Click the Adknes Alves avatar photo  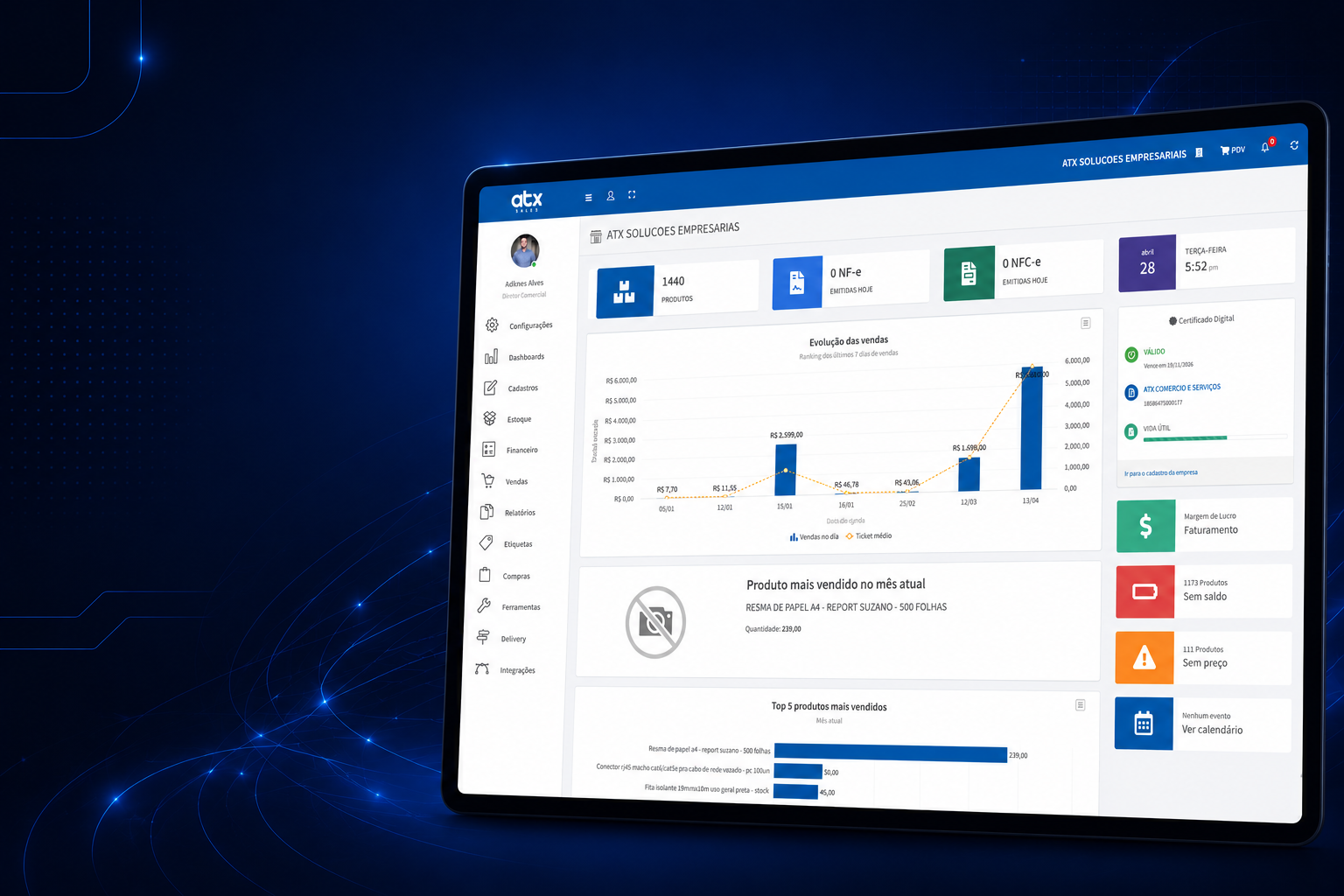pyautogui.click(x=525, y=252)
